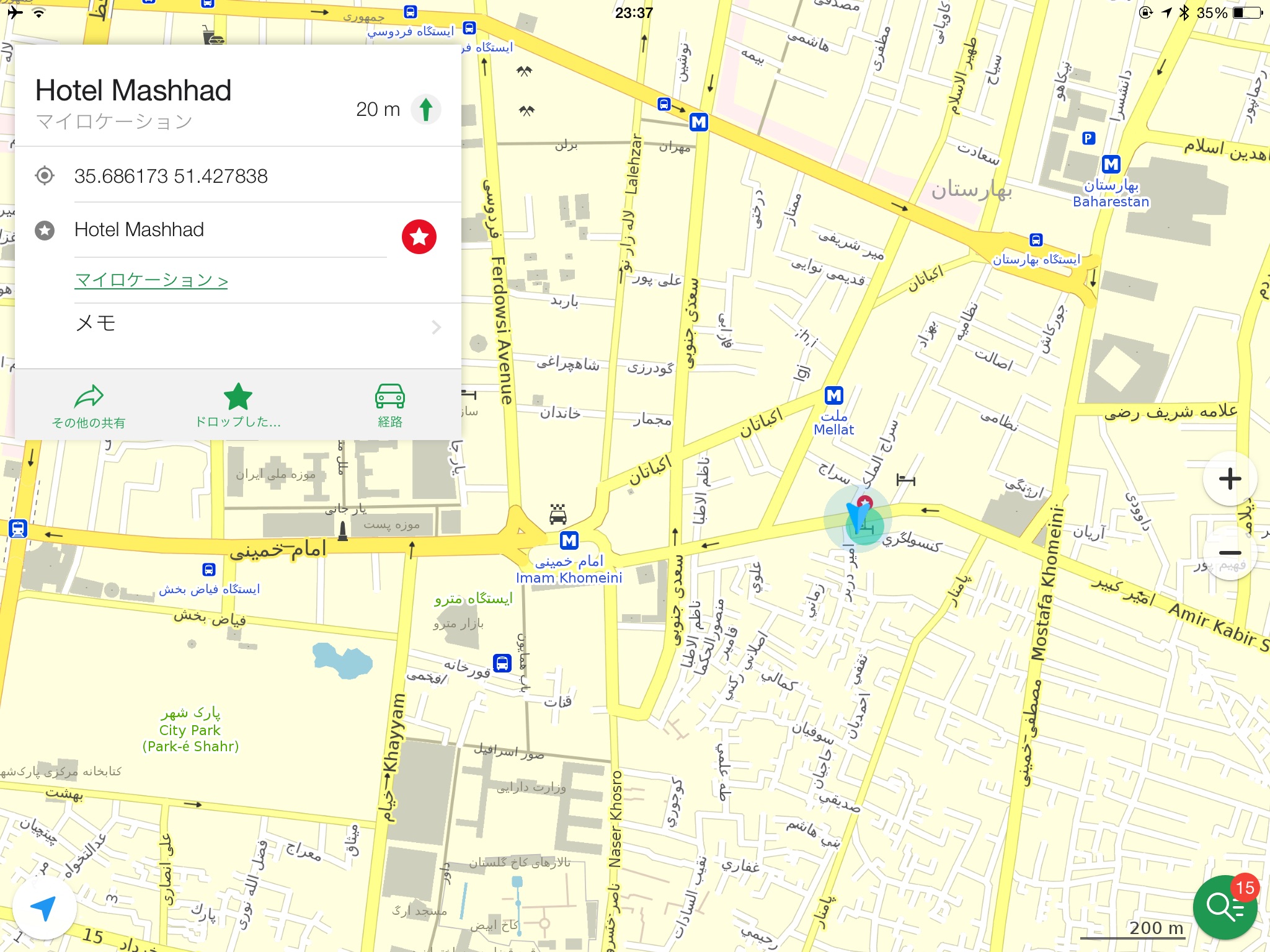Image resolution: width=1270 pixels, height=952 pixels.
Task: Tap the blue my-location arrow button
Action: (x=44, y=908)
